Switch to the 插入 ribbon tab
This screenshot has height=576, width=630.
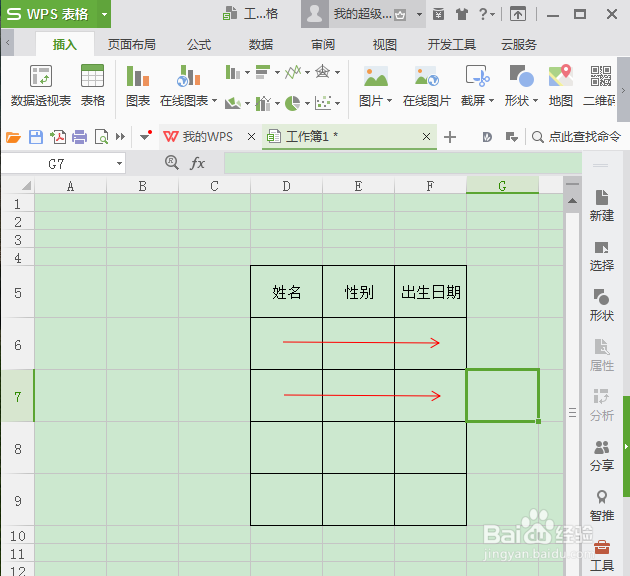[65, 45]
